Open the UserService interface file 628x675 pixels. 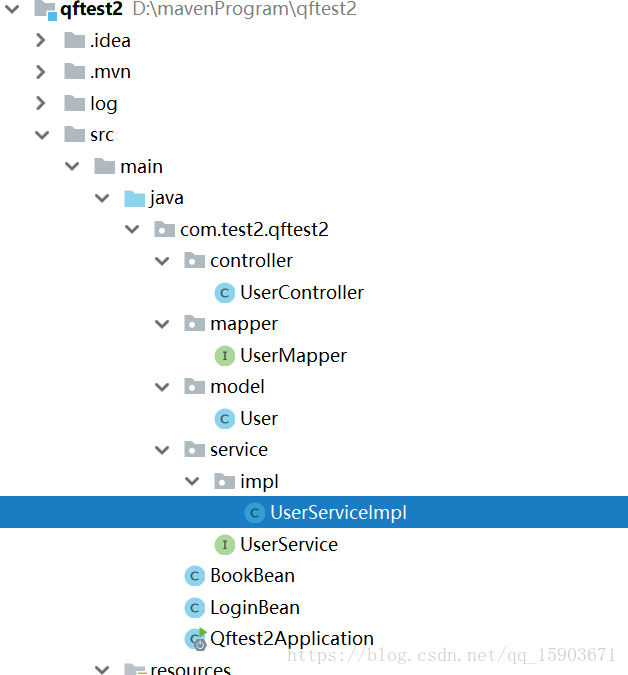click(289, 545)
